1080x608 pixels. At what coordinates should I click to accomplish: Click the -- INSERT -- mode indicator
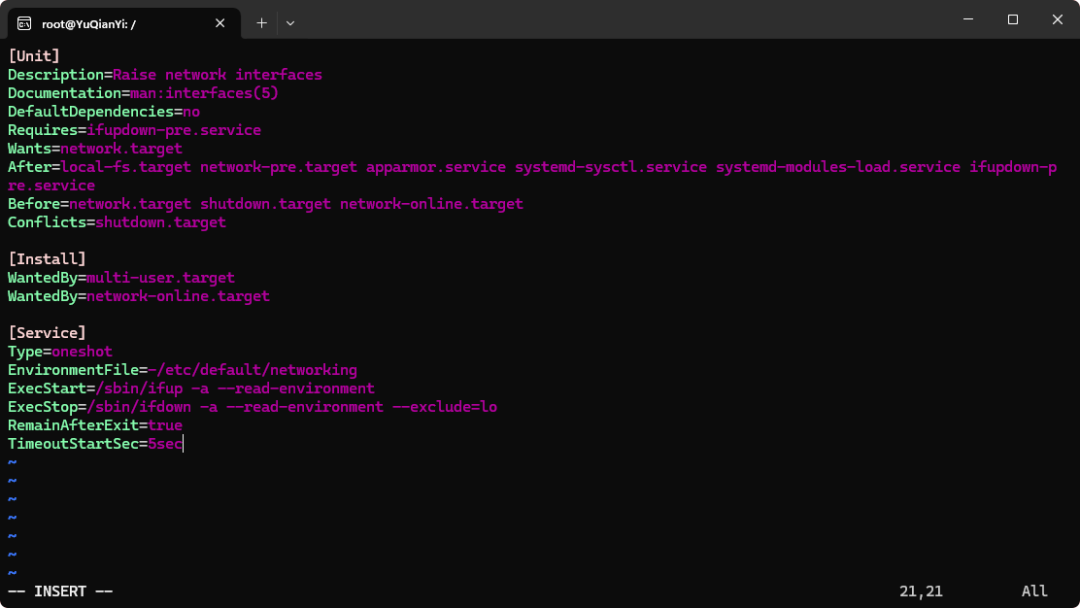(x=61, y=592)
